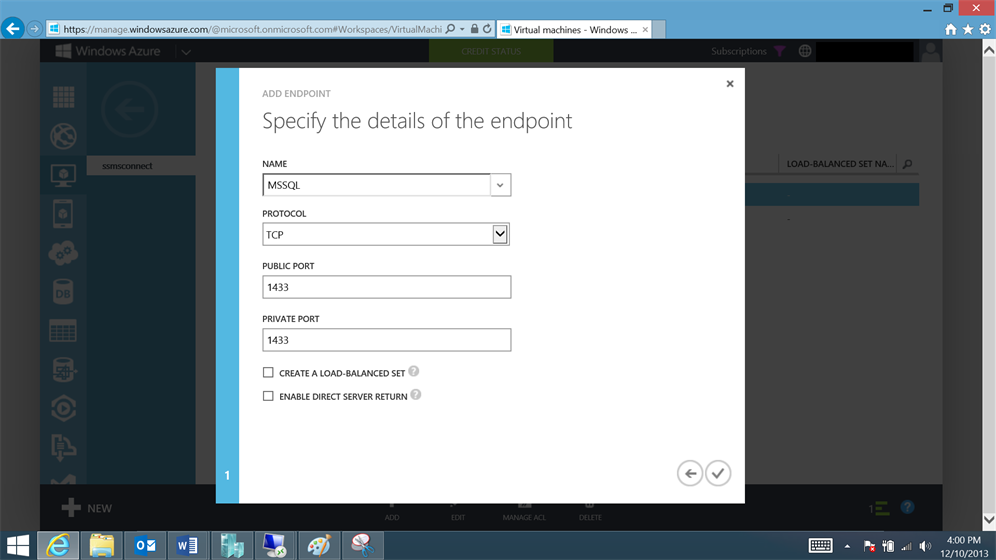Switch to the Virtual machines browser tab
Image resolution: width=996 pixels, height=560 pixels.
pyautogui.click(x=574, y=29)
